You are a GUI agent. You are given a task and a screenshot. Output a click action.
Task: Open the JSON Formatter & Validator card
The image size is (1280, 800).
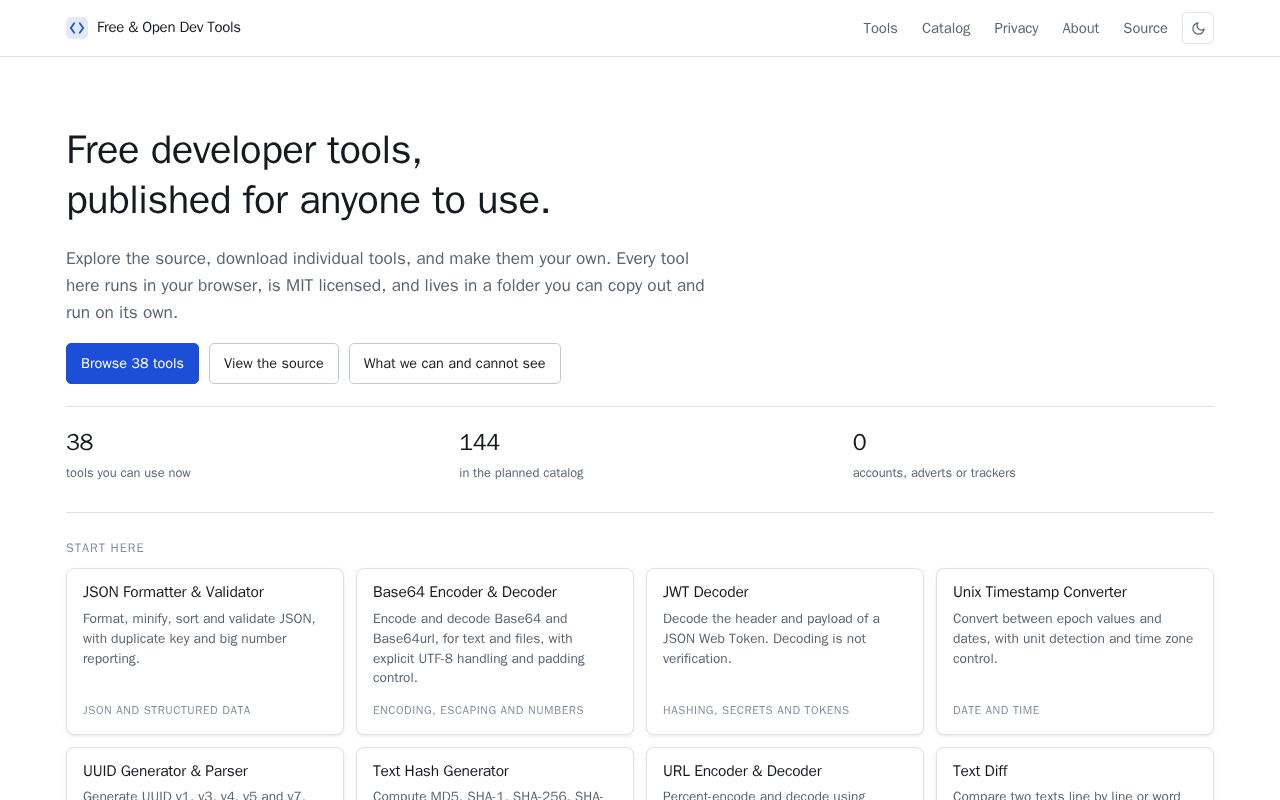[x=205, y=651]
